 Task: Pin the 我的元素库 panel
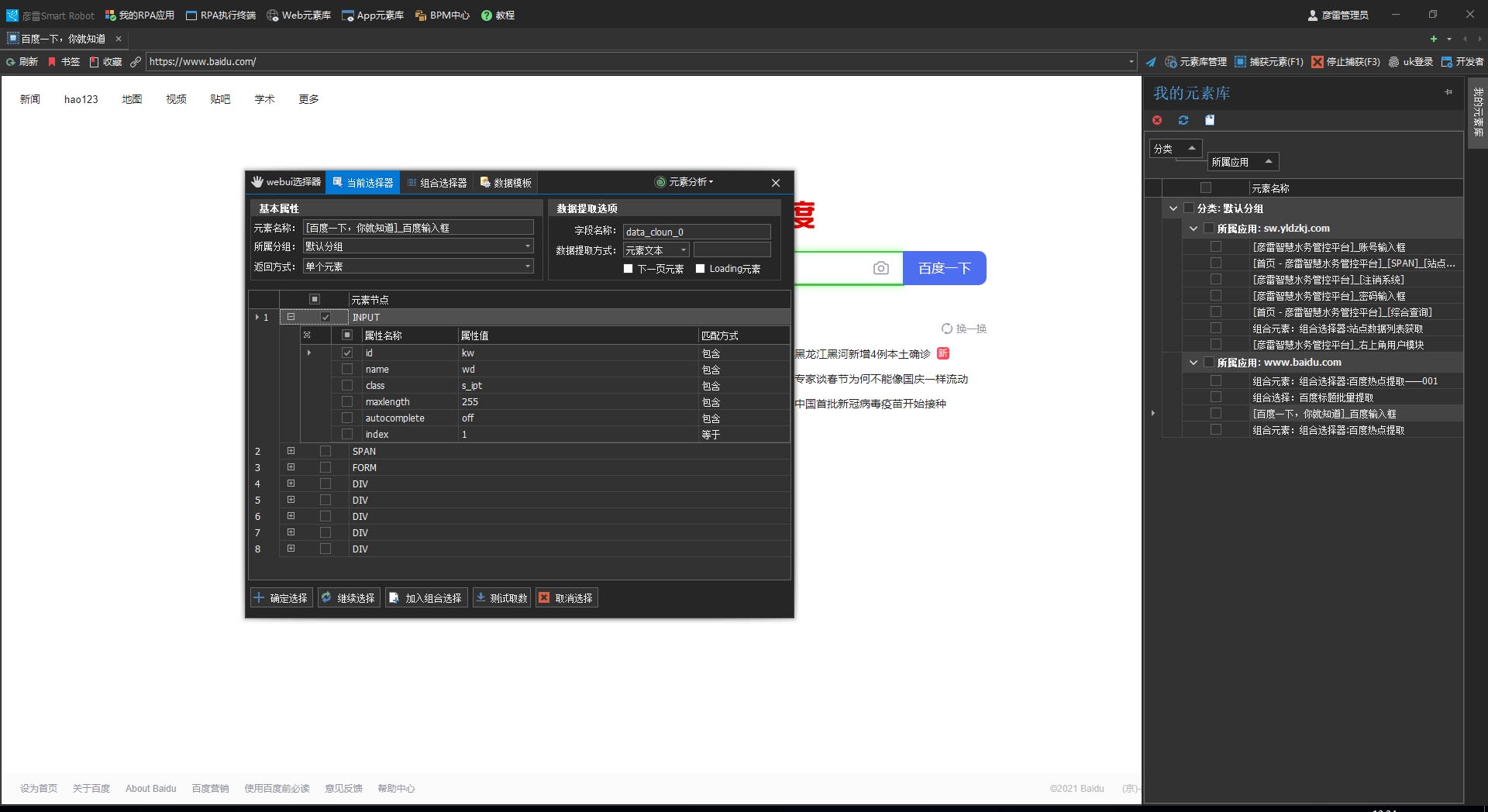click(x=1448, y=92)
